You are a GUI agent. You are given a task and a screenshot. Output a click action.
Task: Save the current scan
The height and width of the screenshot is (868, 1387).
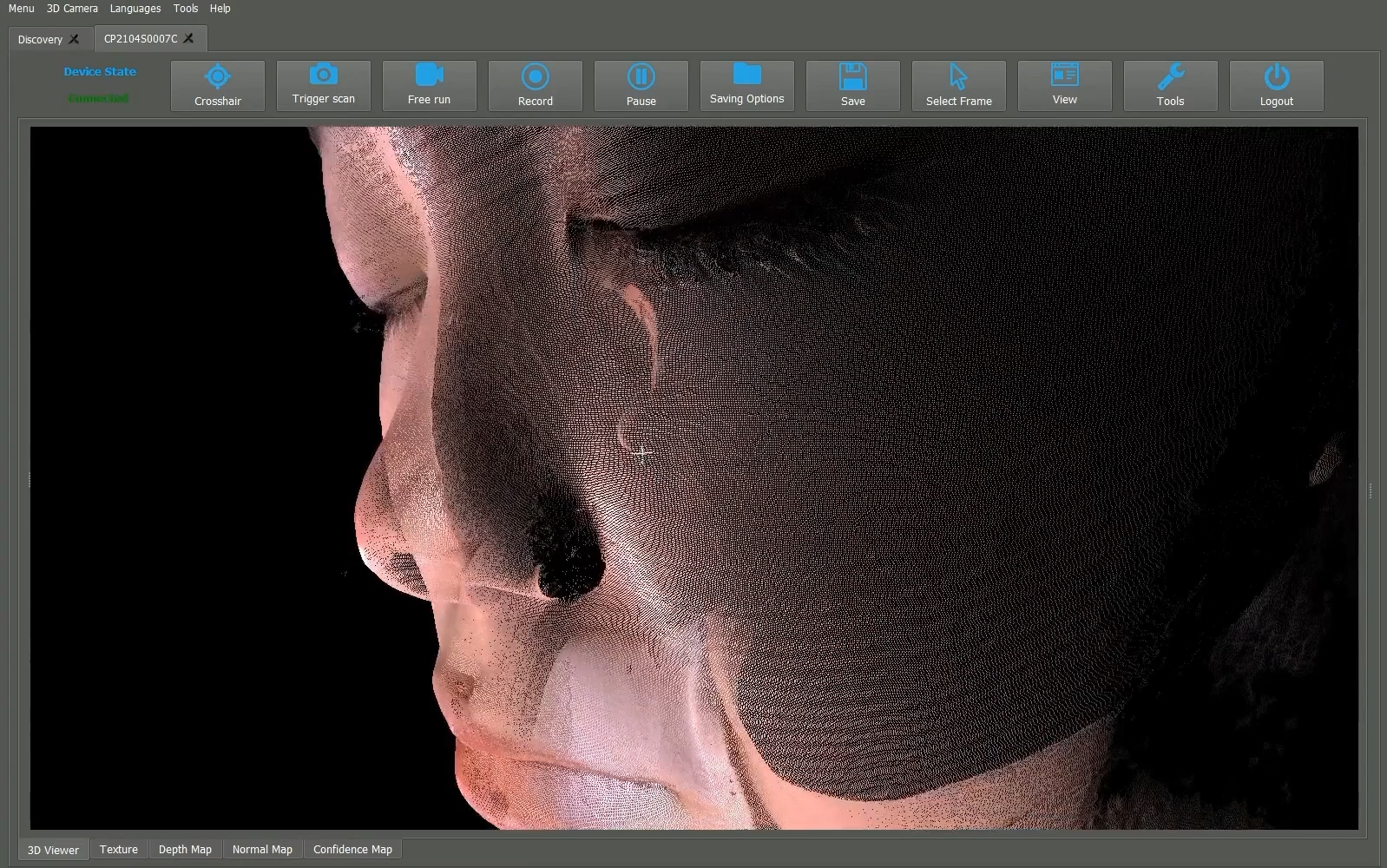(x=852, y=86)
